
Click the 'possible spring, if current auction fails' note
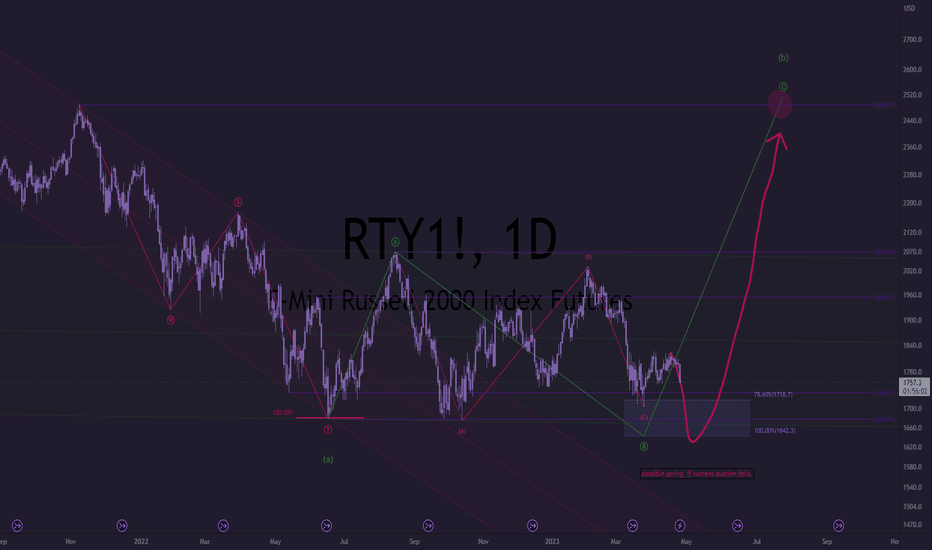coord(697,474)
